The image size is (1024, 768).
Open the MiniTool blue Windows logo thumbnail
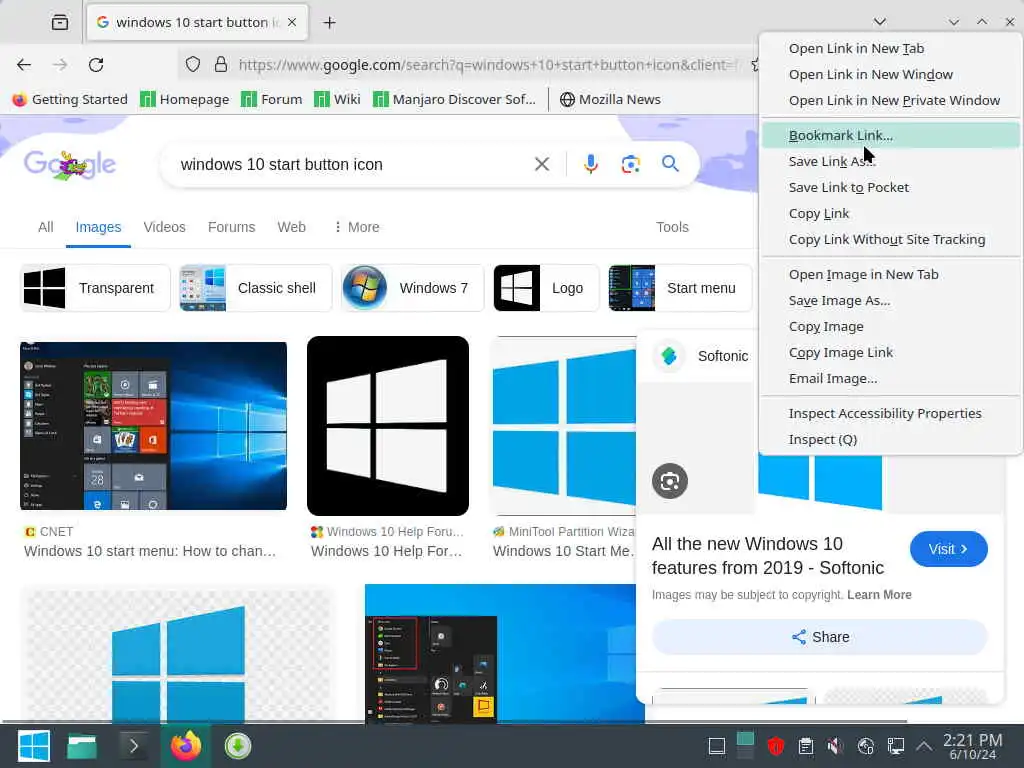click(564, 426)
